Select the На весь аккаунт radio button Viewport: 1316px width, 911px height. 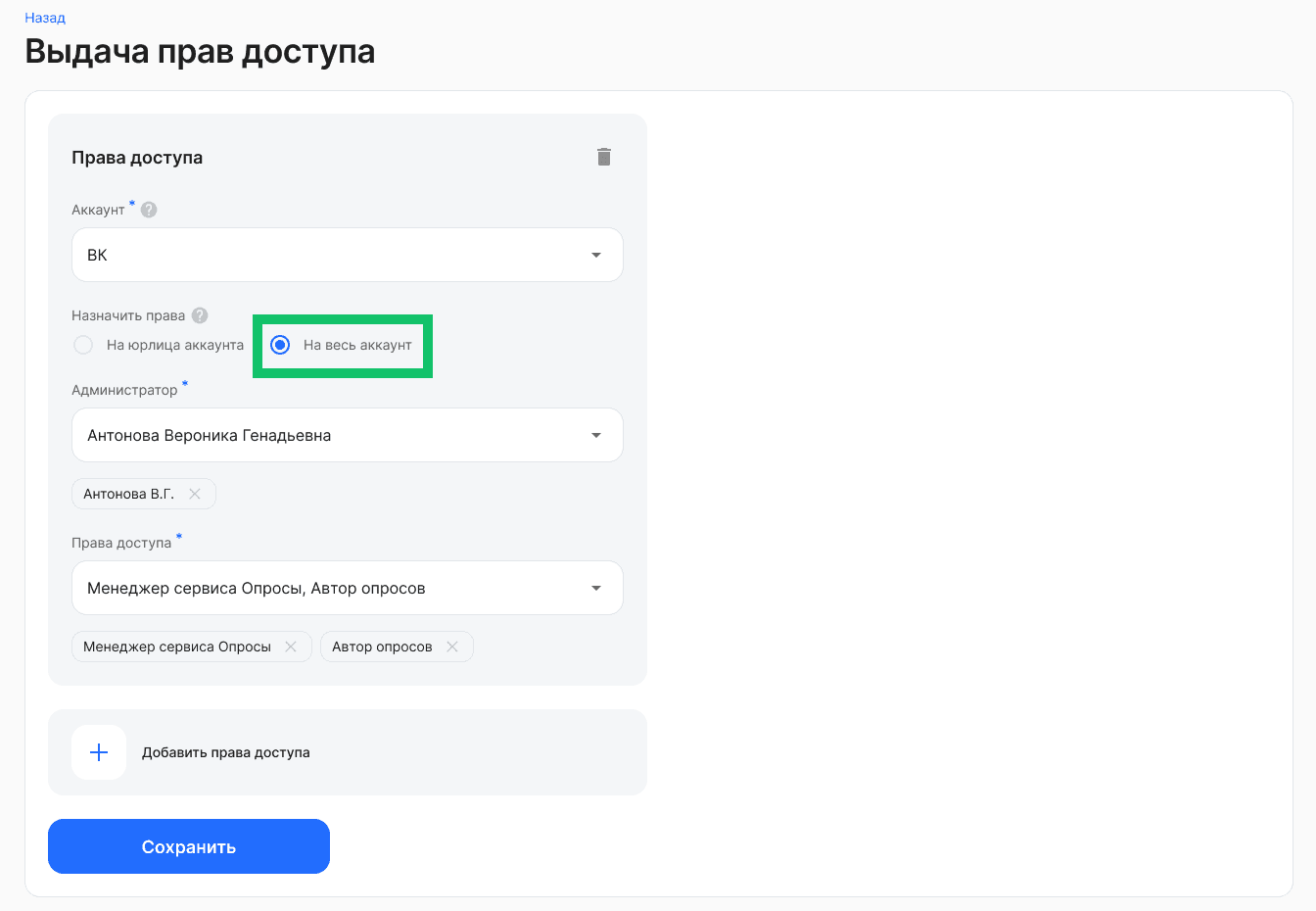pos(282,345)
